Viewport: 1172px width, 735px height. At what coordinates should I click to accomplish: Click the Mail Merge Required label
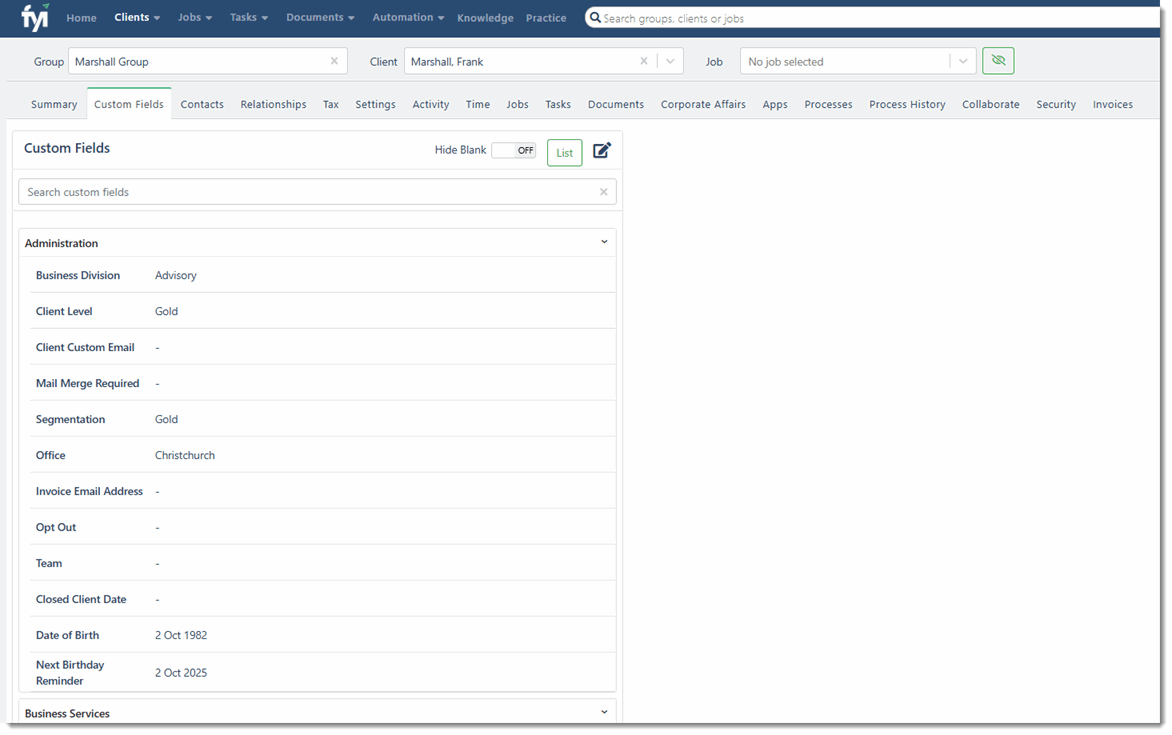87,384
